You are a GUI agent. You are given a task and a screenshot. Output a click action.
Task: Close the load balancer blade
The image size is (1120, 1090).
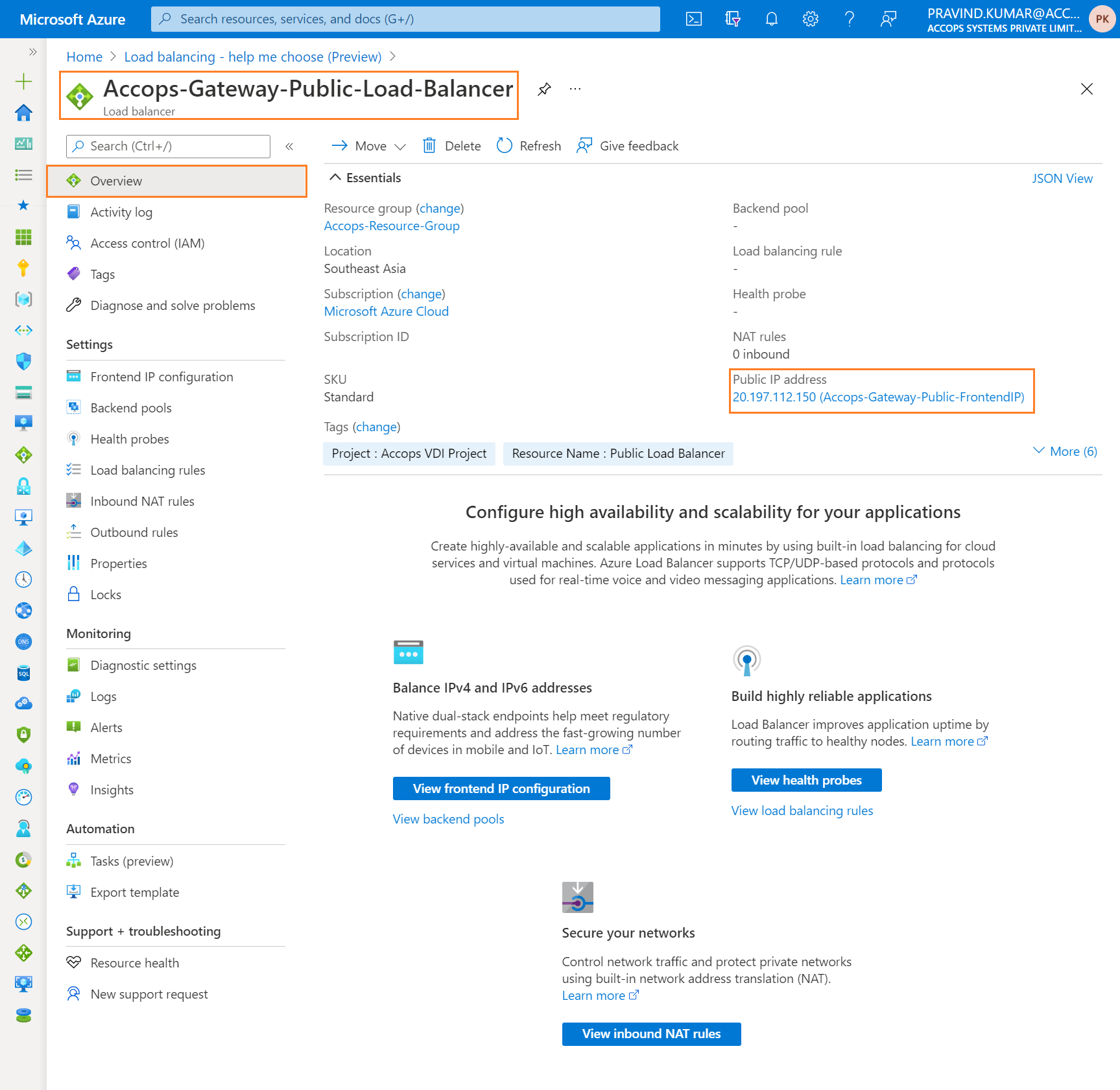point(1087,89)
